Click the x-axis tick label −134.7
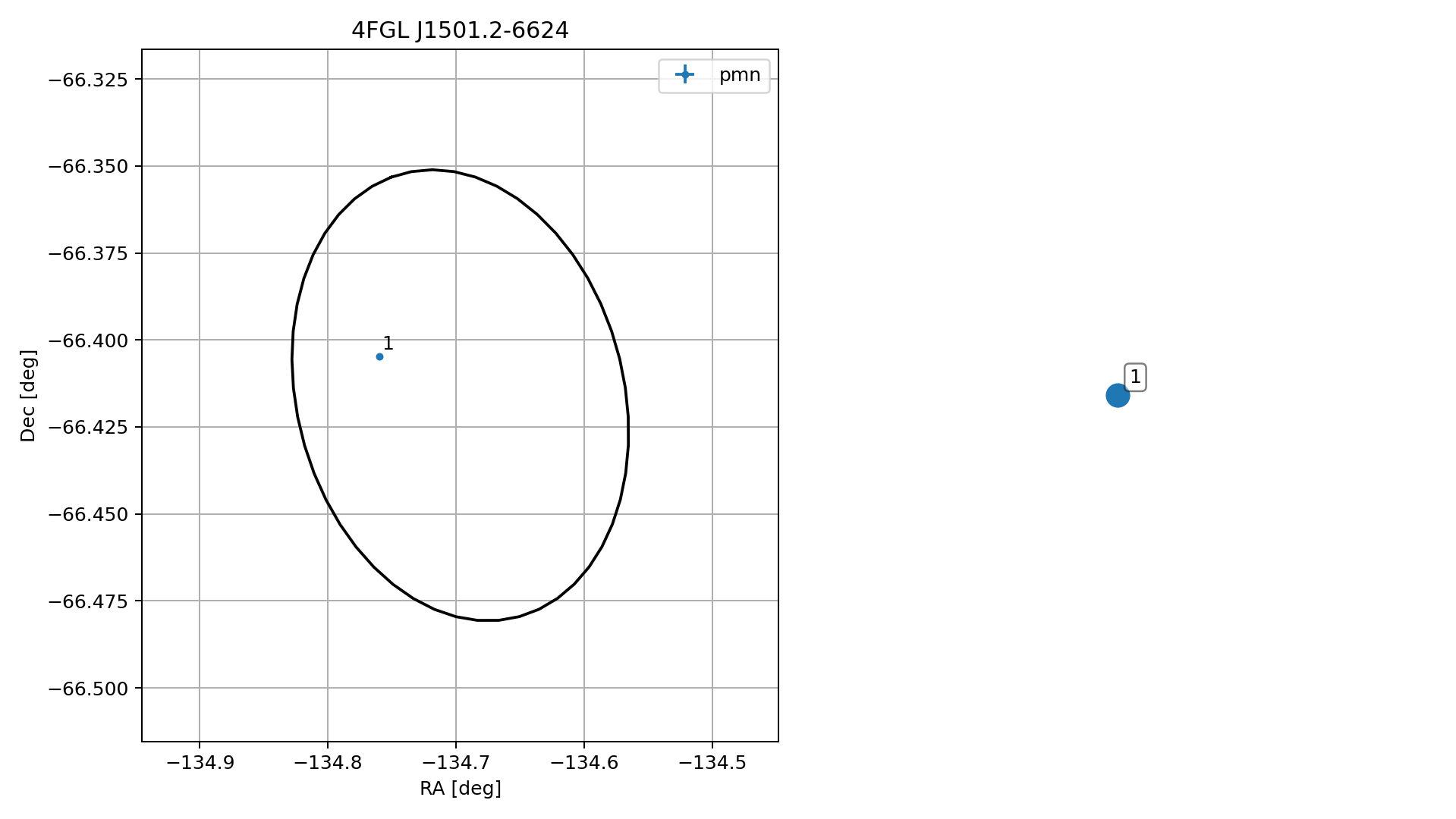Viewport: 1456px width, 819px height. (x=456, y=762)
